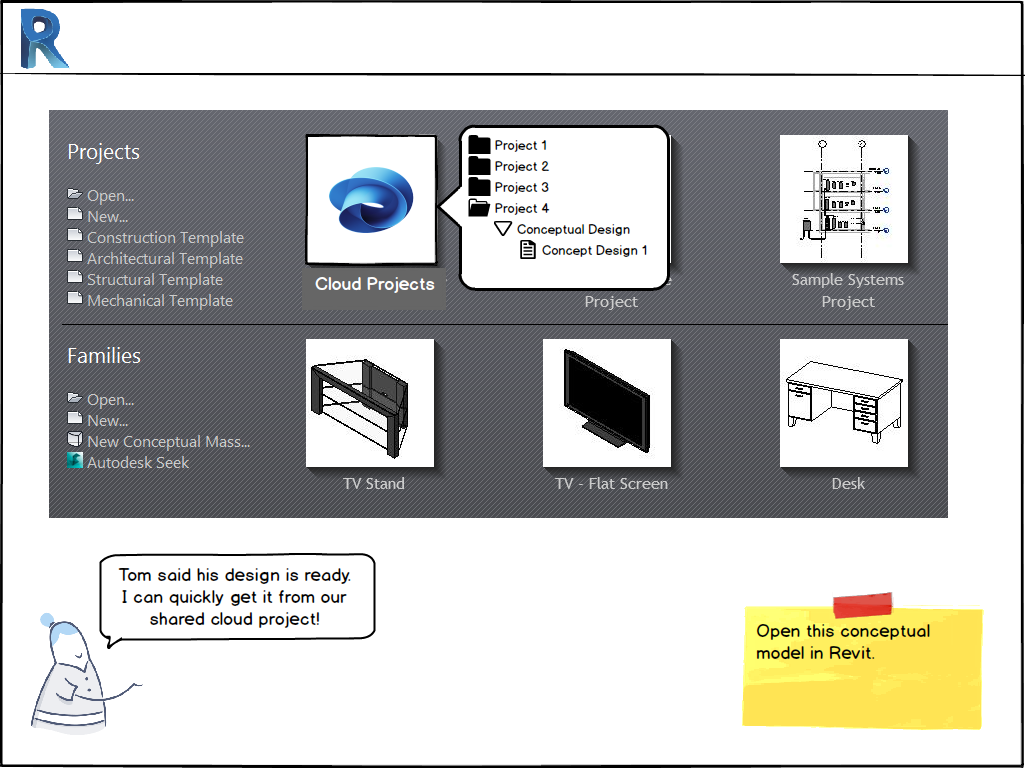Open the Desk family thumbnail
The width and height of the screenshot is (1025, 768).
[843, 402]
